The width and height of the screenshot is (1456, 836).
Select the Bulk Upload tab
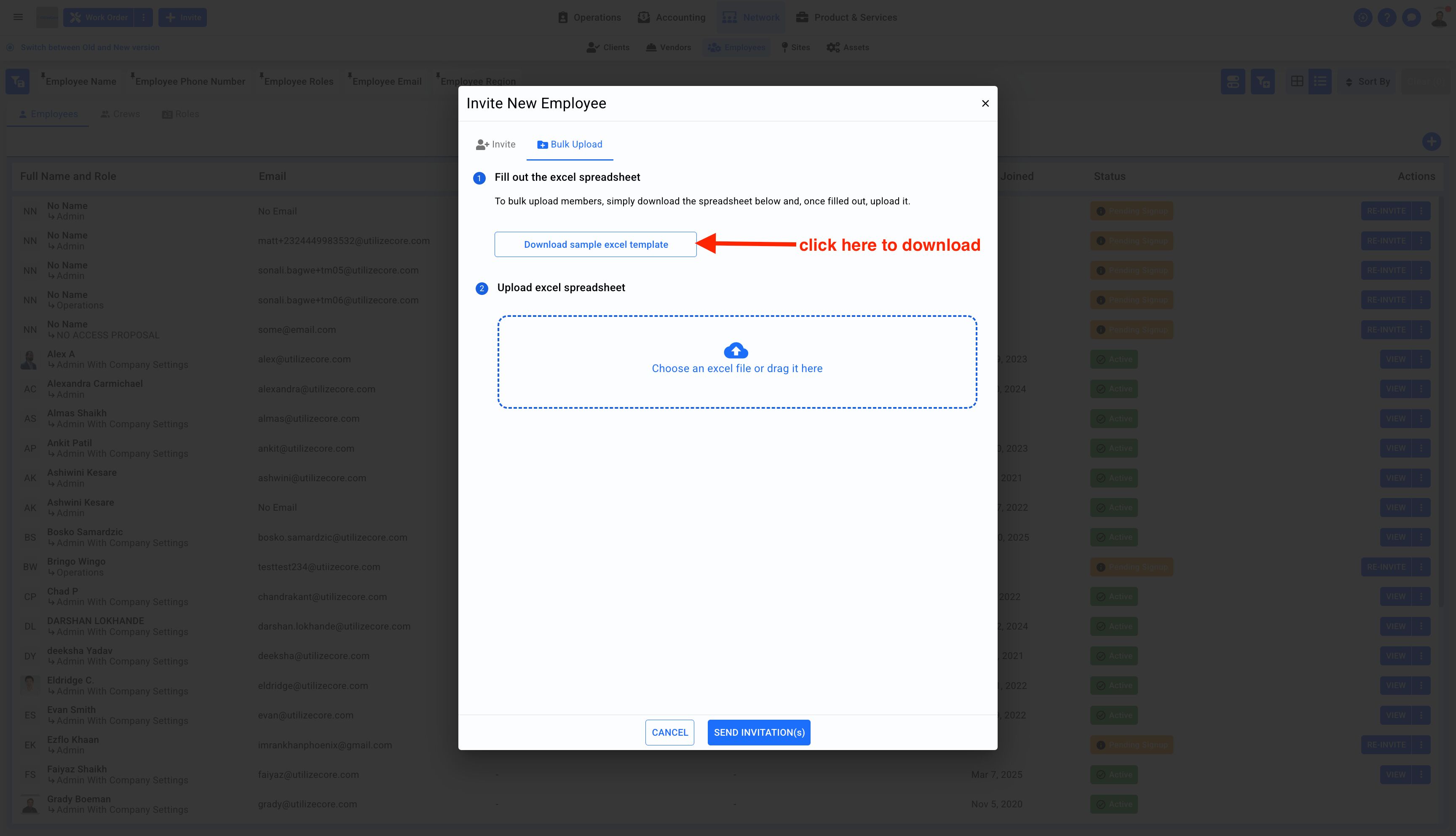[569, 145]
